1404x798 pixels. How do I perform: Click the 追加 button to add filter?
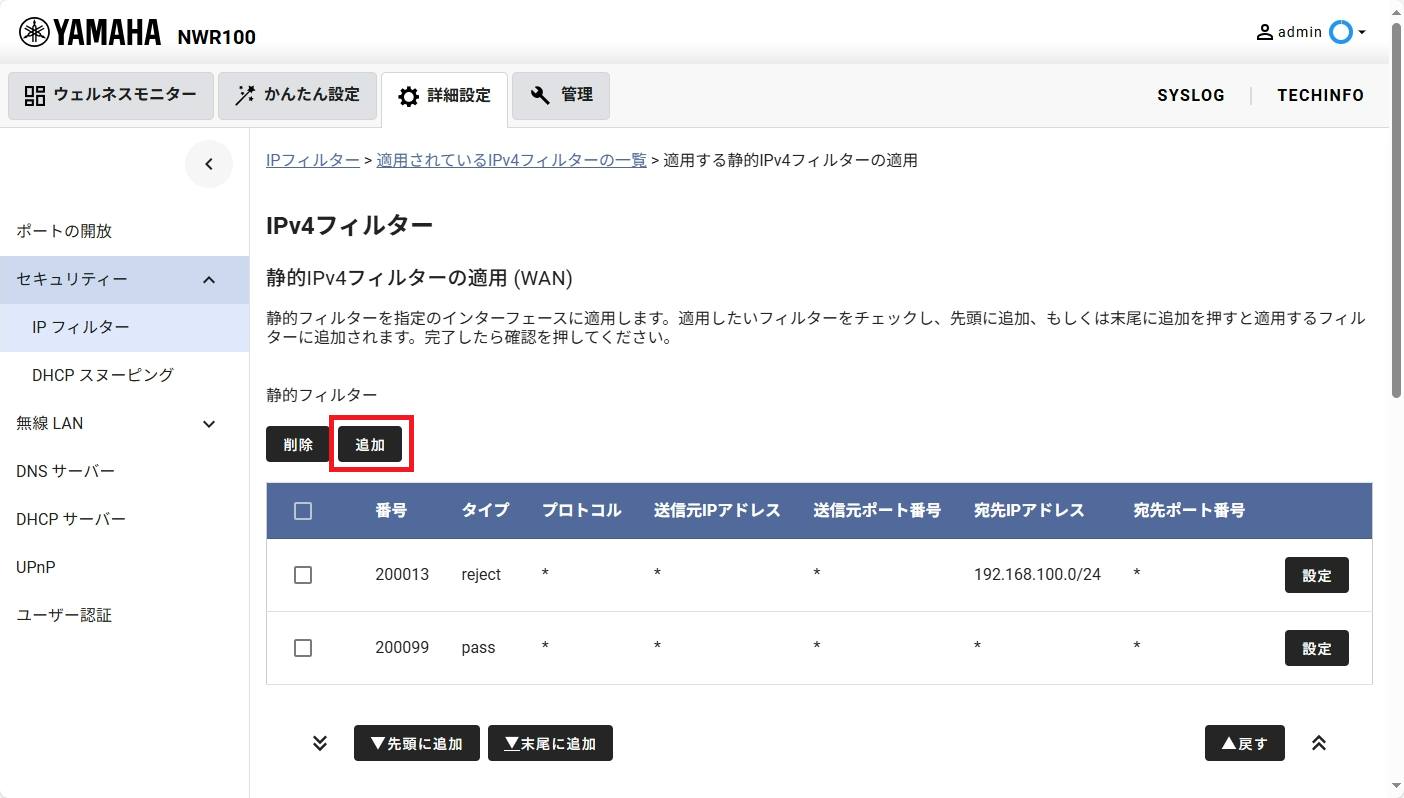[370, 445]
